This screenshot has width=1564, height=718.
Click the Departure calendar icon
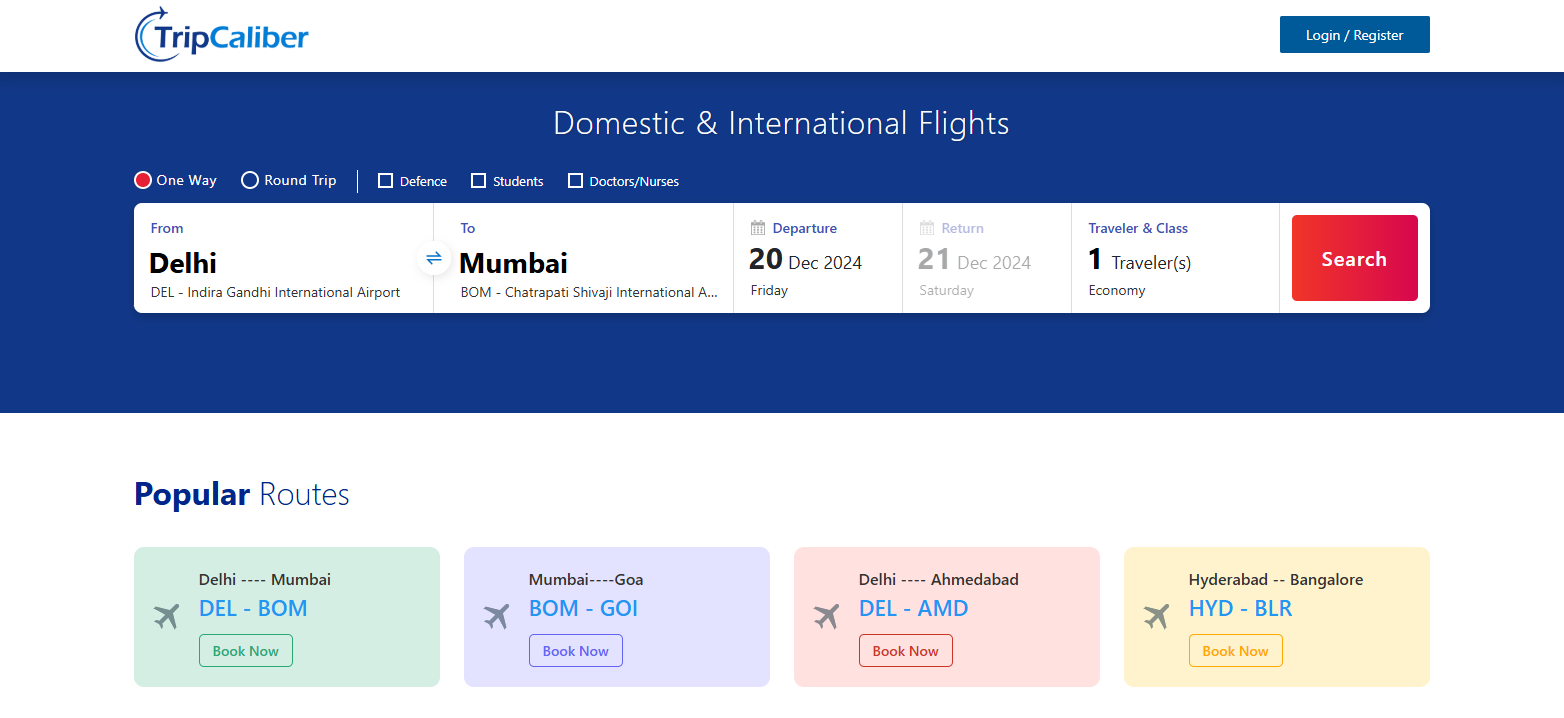pos(758,228)
